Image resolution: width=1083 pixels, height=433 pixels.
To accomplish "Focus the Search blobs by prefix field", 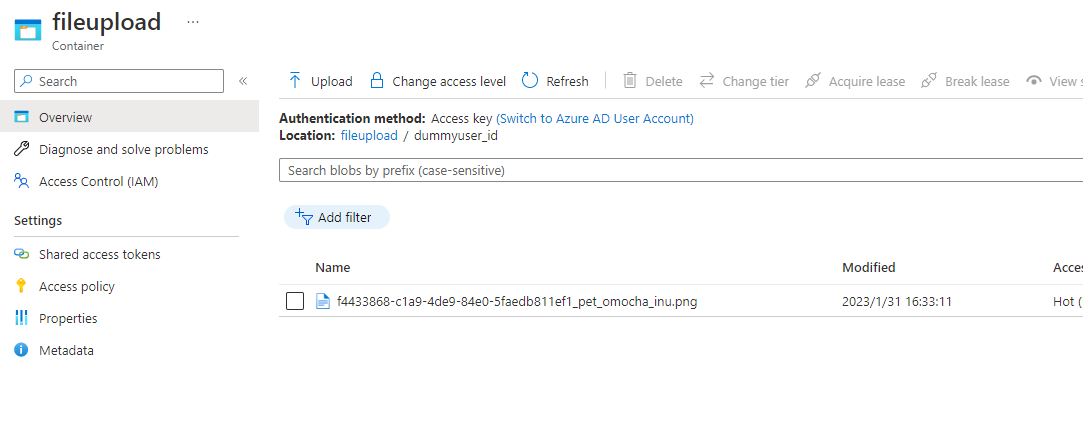I will point(681,170).
